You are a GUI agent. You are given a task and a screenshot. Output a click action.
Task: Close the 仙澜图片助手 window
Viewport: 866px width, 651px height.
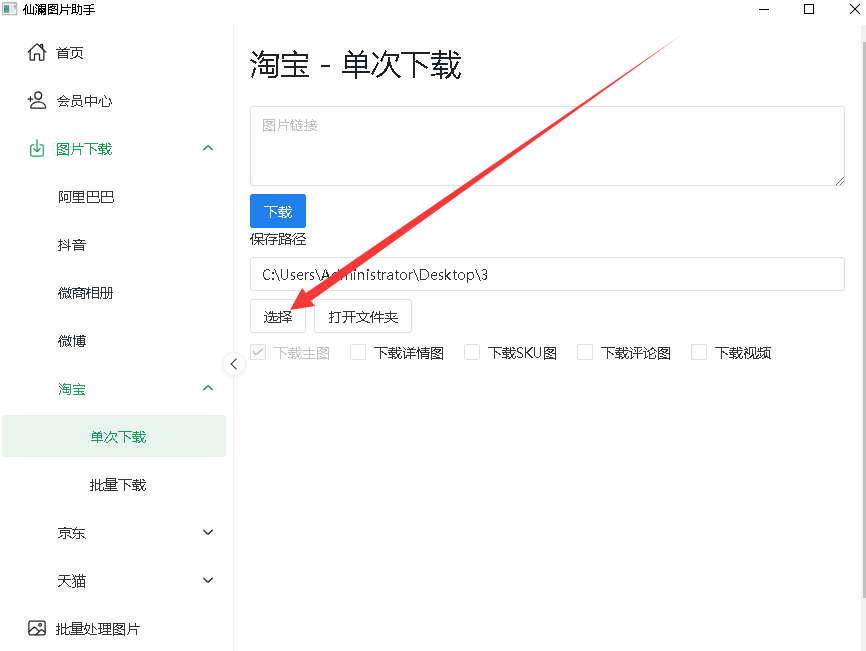(x=854, y=9)
